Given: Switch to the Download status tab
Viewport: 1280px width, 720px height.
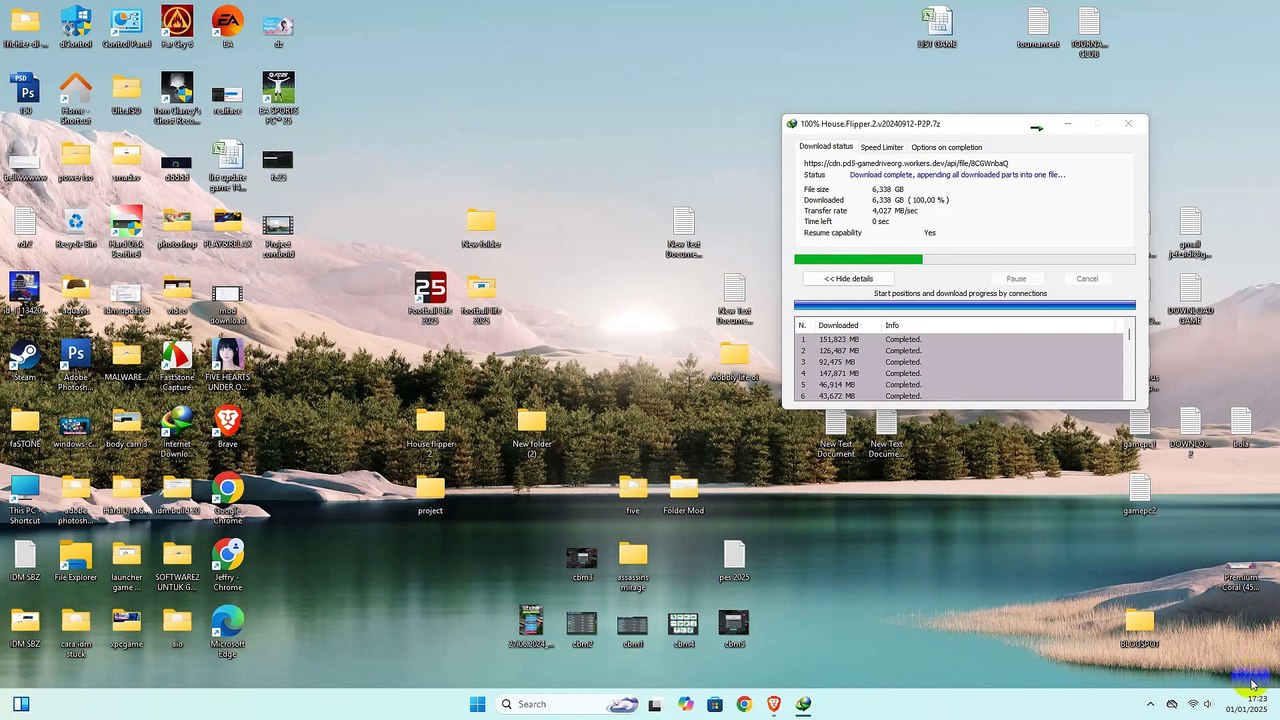Looking at the screenshot, I should click(826, 147).
